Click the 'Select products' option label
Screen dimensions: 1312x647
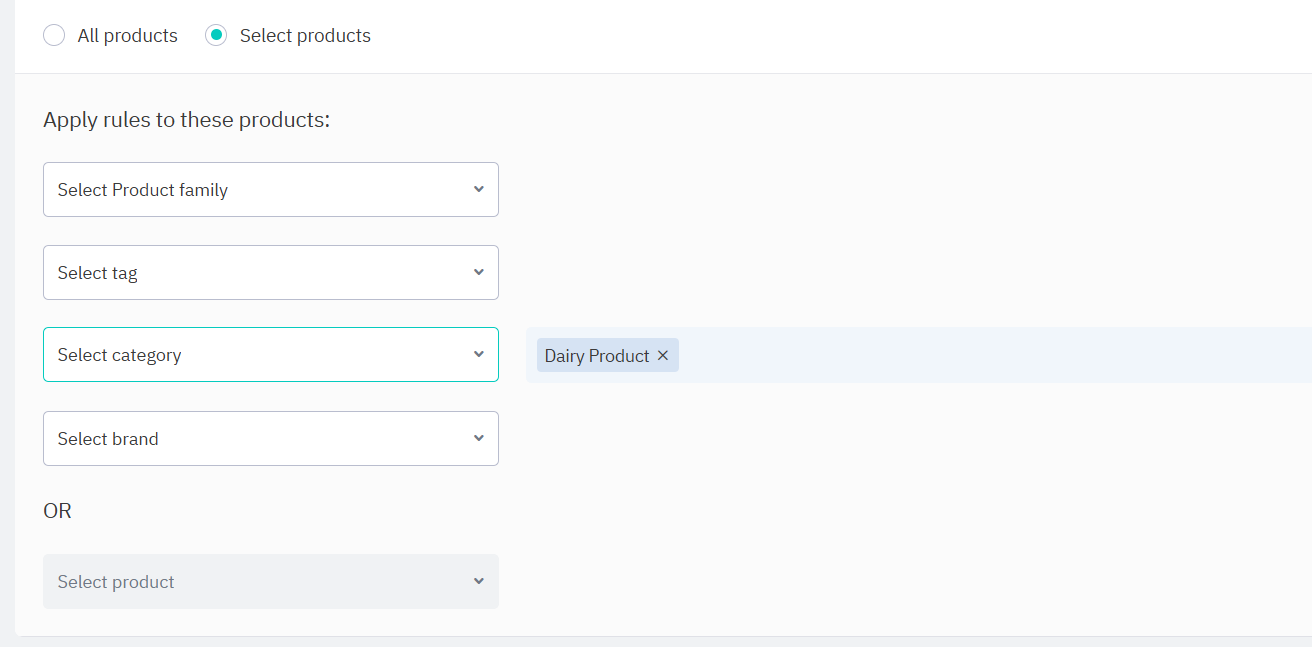point(305,36)
